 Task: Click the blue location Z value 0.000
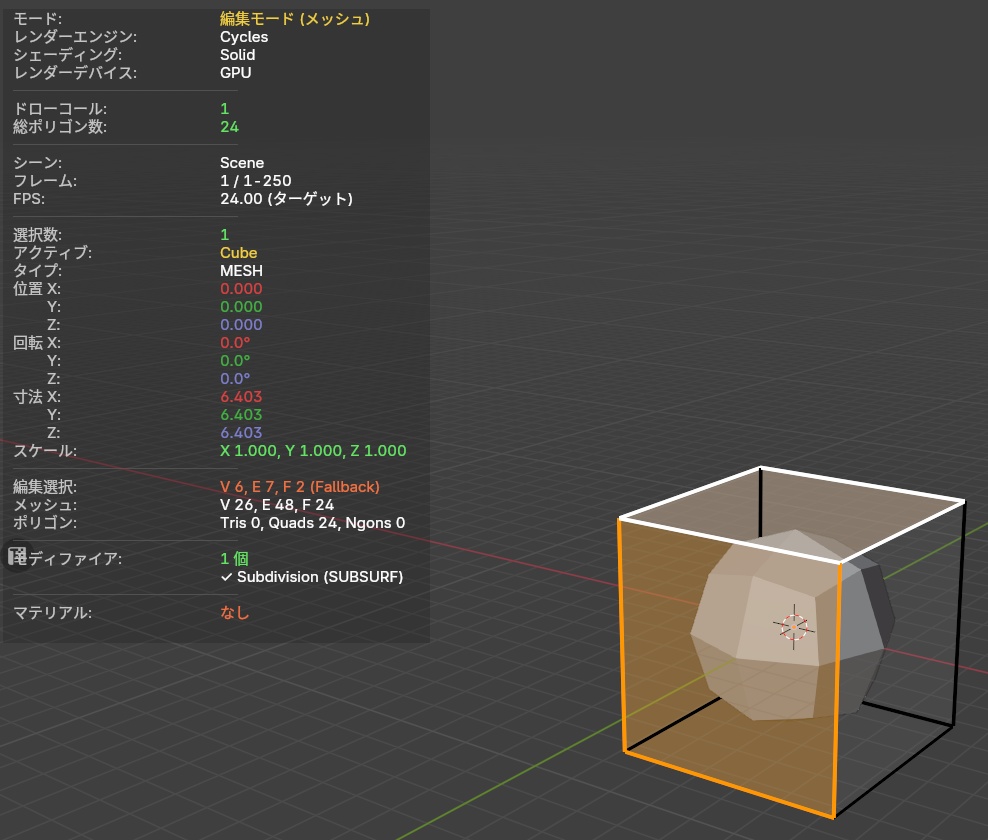[x=241, y=325]
